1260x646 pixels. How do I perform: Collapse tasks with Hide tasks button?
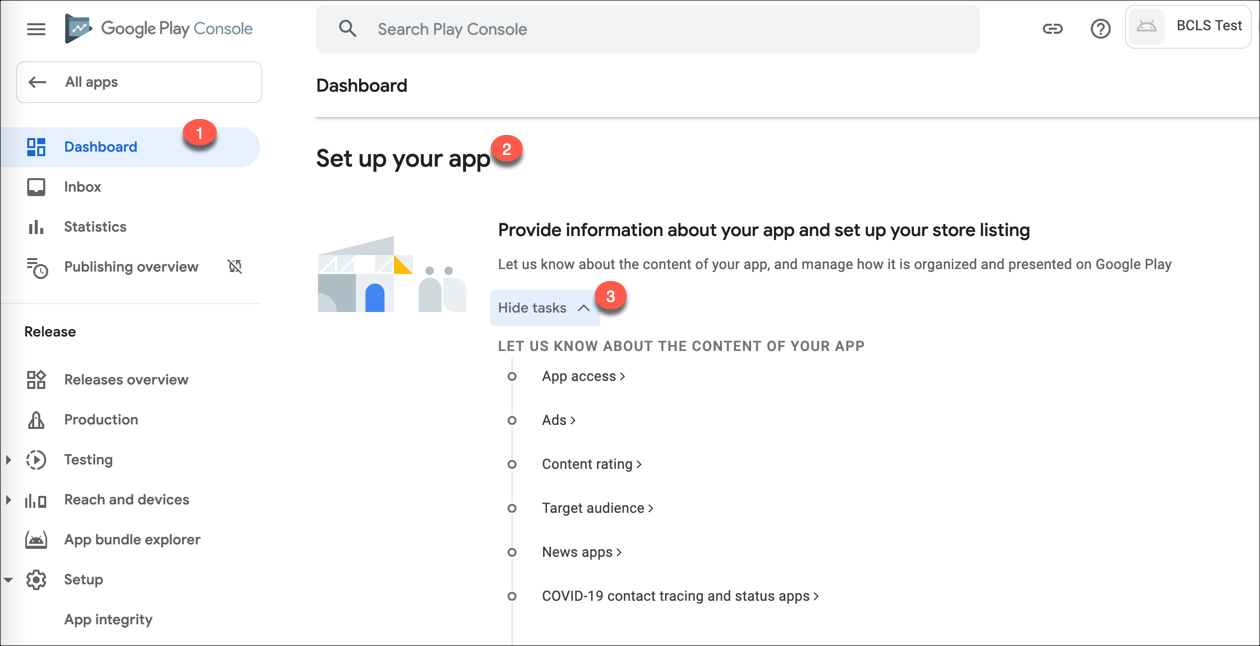[x=545, y=308]
